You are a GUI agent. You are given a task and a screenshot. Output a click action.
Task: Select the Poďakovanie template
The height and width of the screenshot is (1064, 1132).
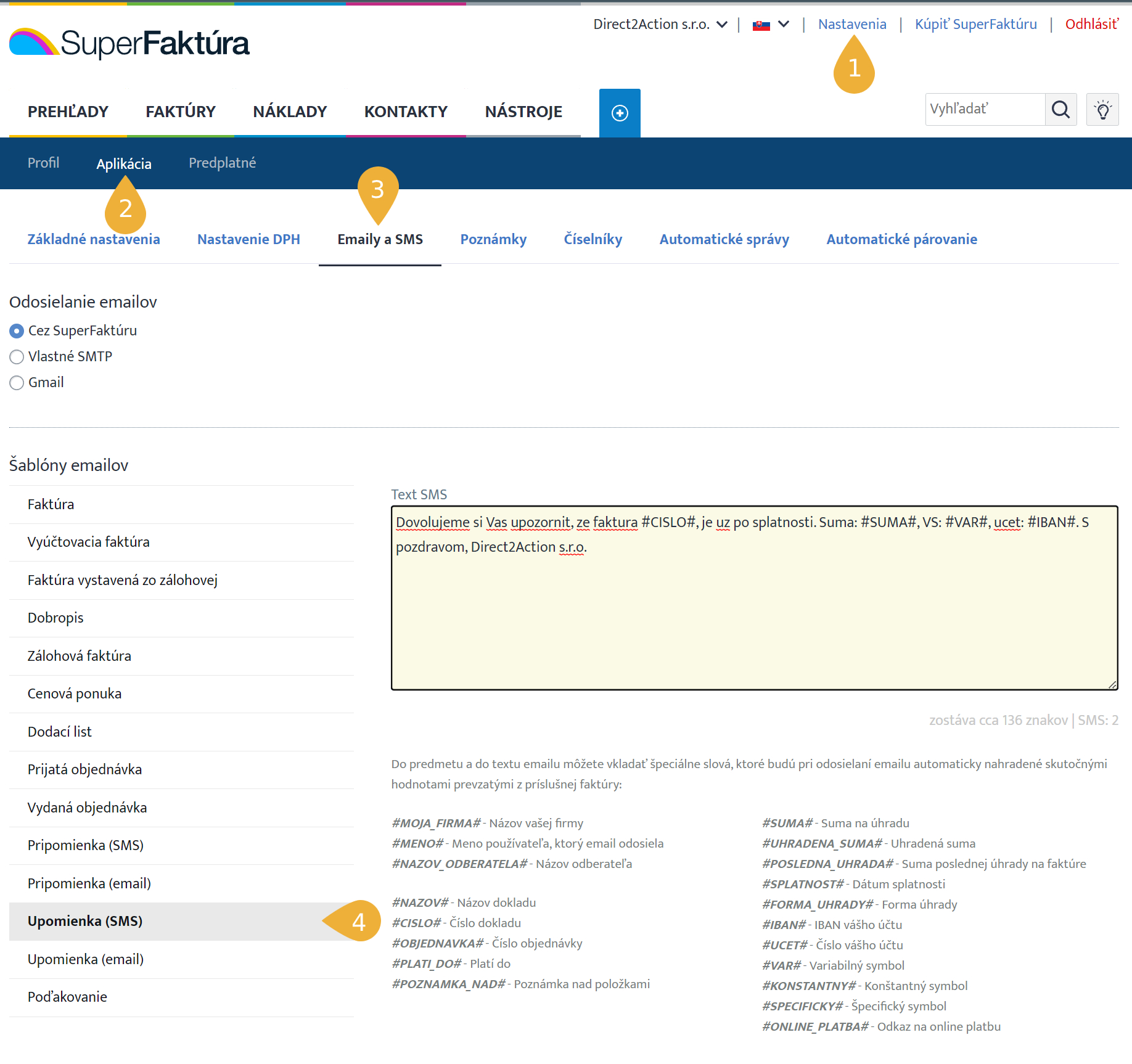pos(182,997)
